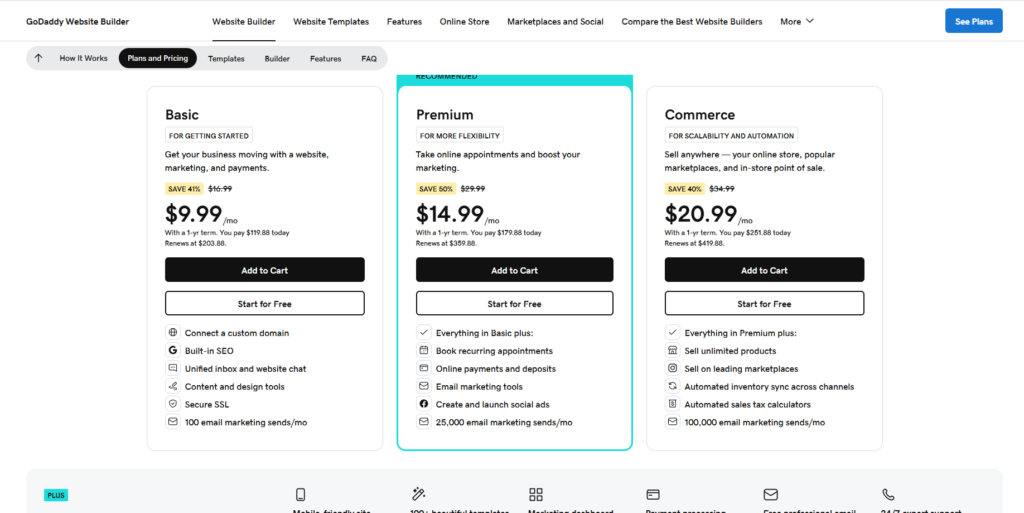Click the Instagram icon beside leading marketplaces
The image size is (1024, 513).
(x=673, y=369)
